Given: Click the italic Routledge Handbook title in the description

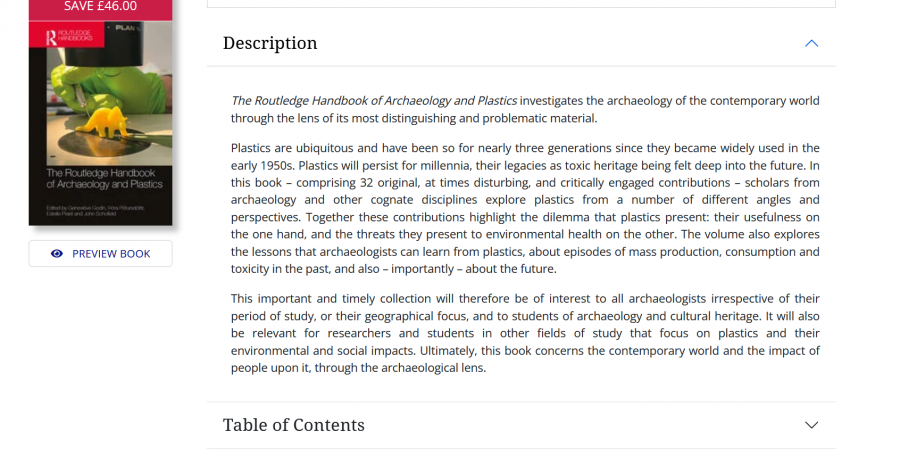Looking at the screenshot, I should [374, 101].
